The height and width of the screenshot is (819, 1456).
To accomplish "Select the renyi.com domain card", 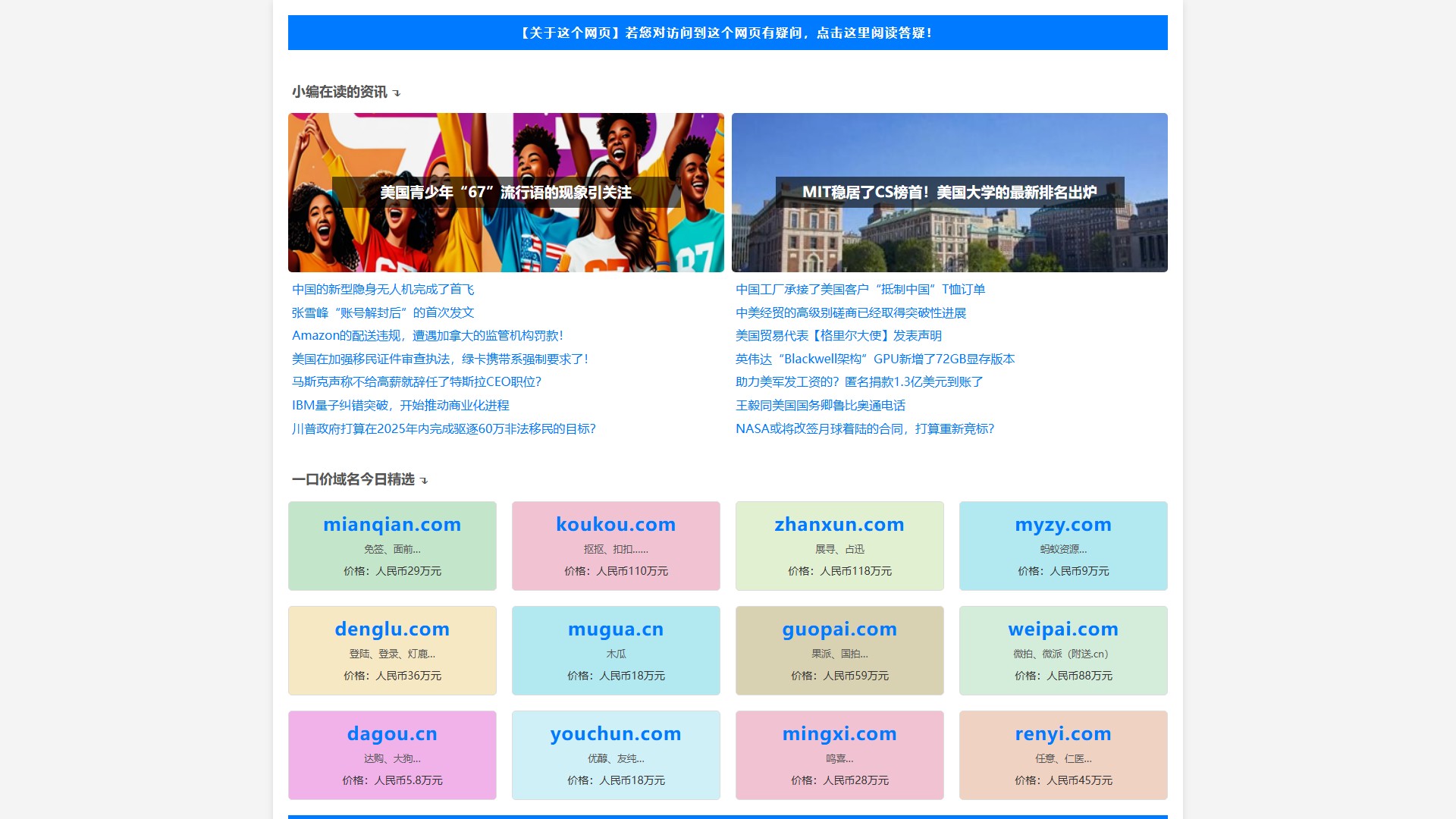I will click(1063, 755).
